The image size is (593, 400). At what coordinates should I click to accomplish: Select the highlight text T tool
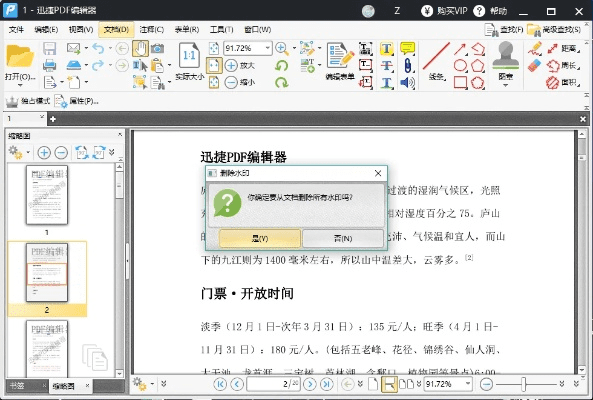click(386, 49)
